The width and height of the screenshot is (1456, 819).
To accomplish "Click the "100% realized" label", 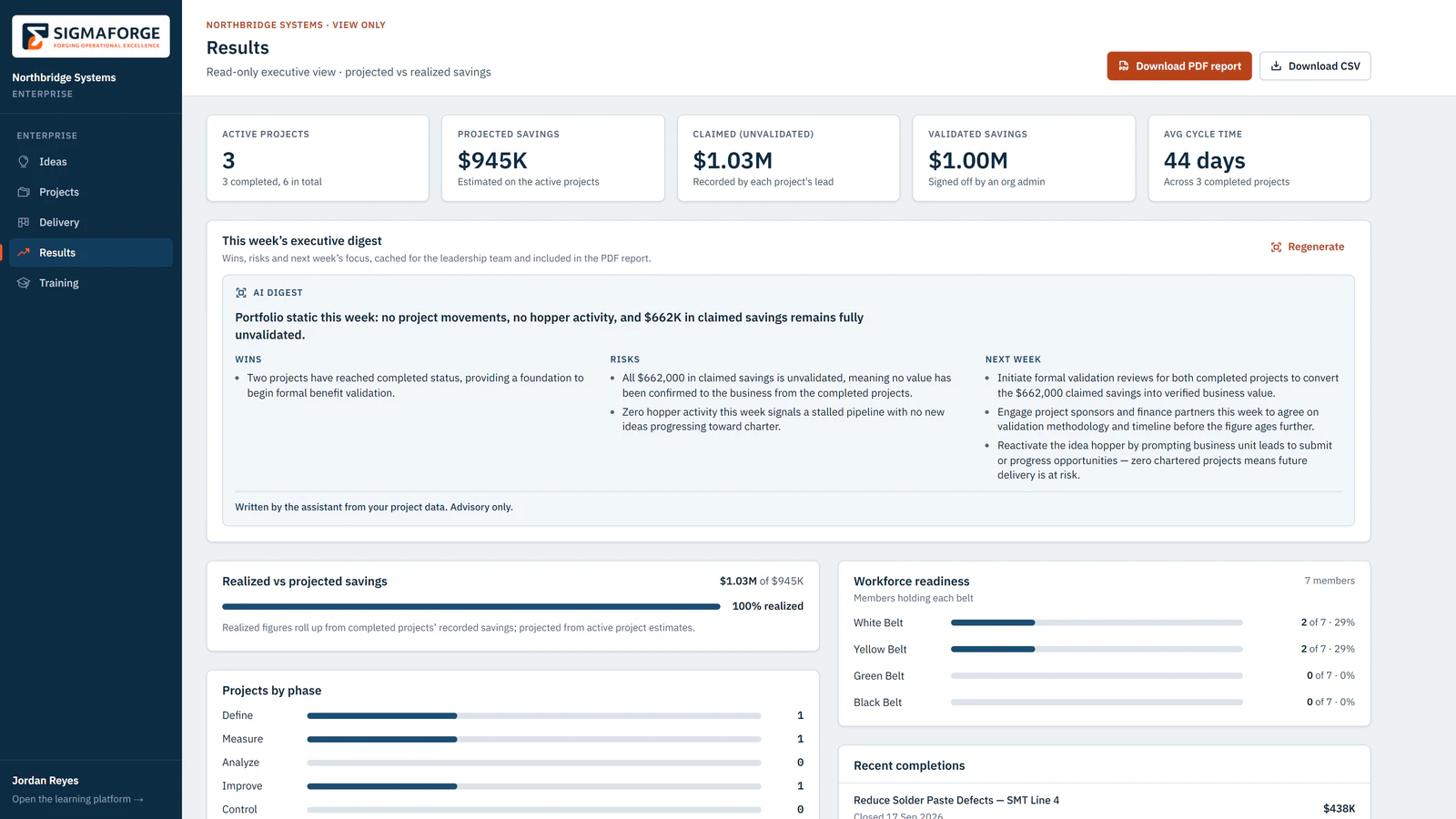I will [x=768, y=606].
